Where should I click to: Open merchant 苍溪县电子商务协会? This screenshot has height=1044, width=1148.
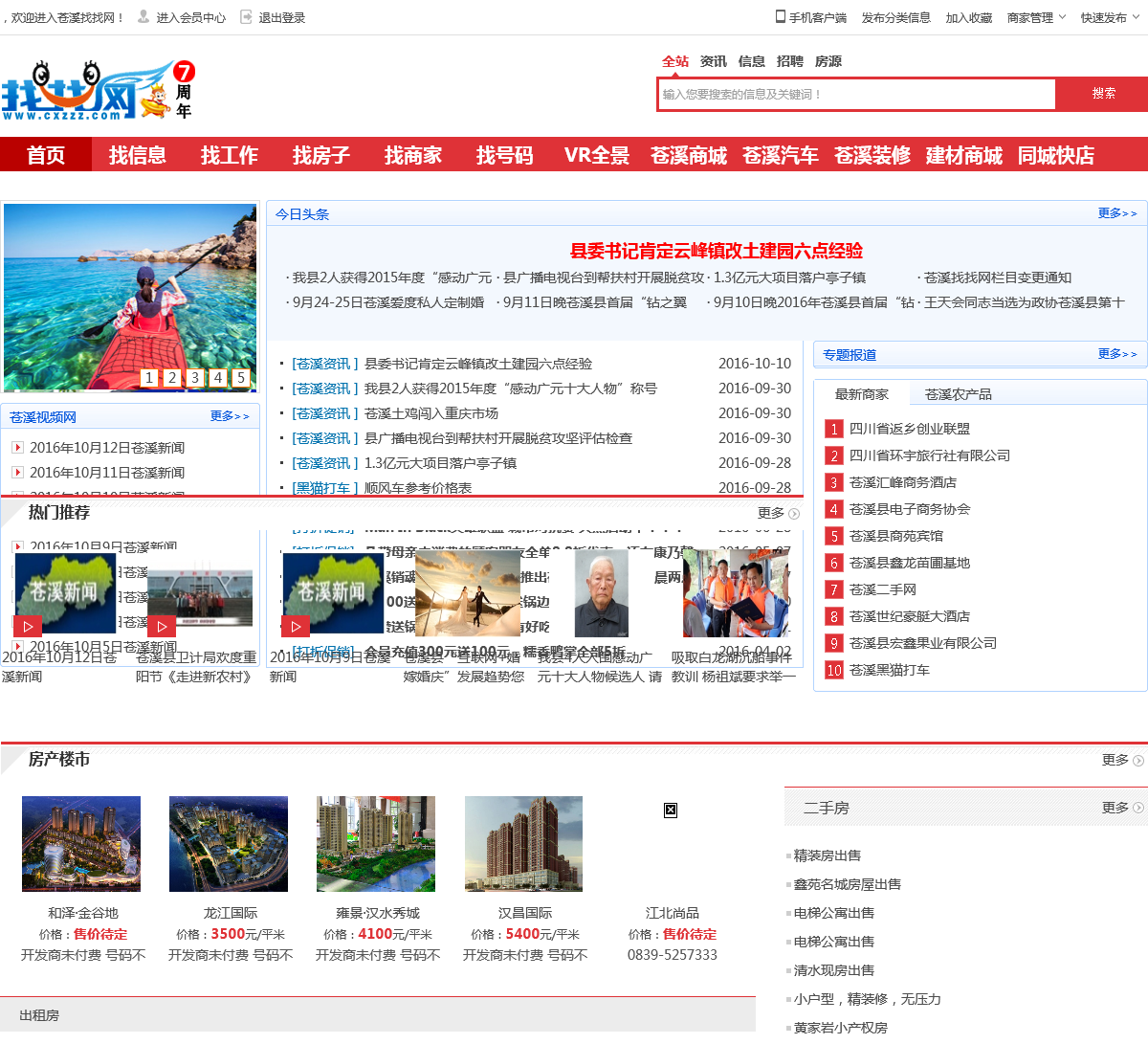coord(910,509)
